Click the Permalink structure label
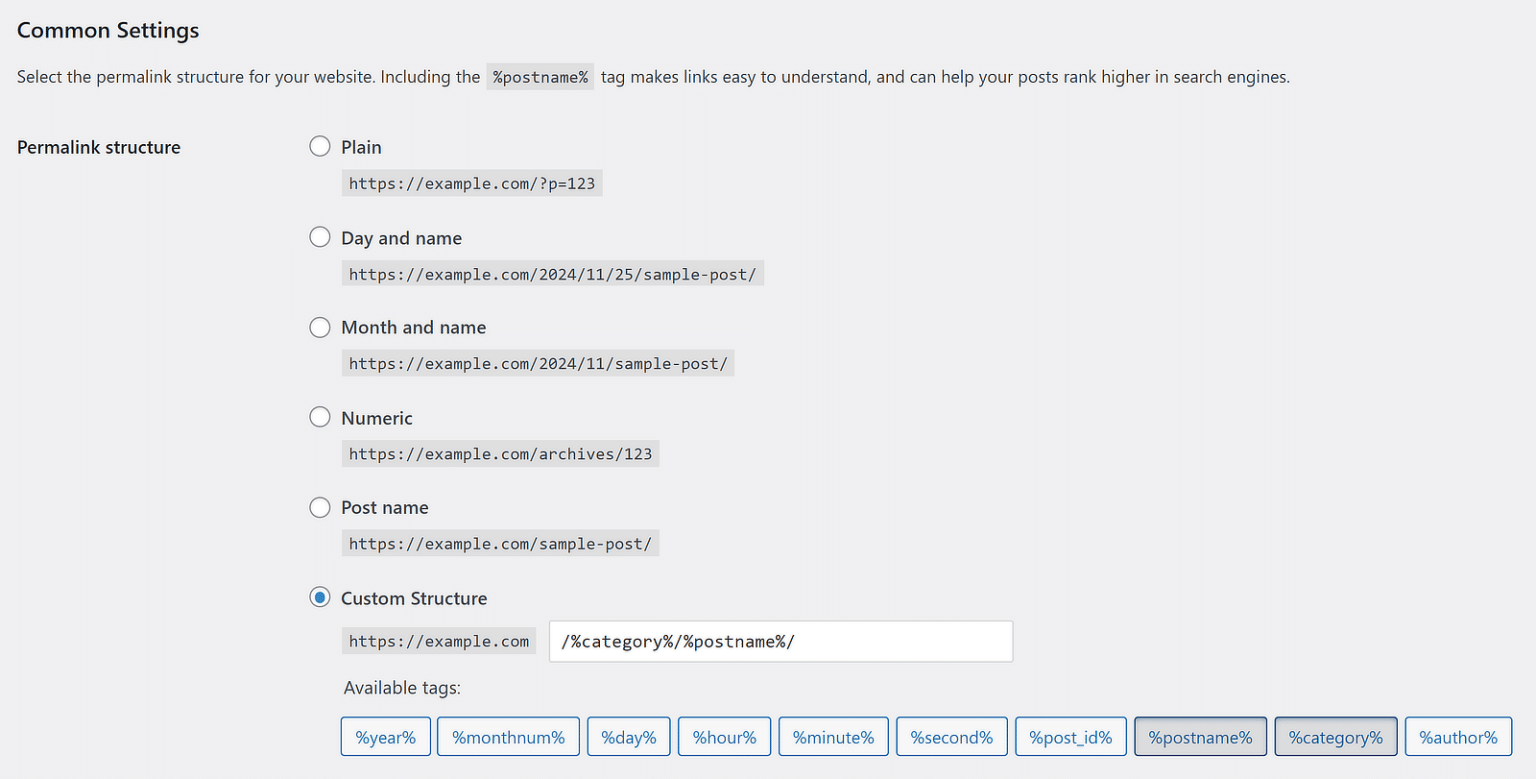Image resolution: width=1536 pixels, height=779 pixels. pyautogui.click(x=99, y=147)
